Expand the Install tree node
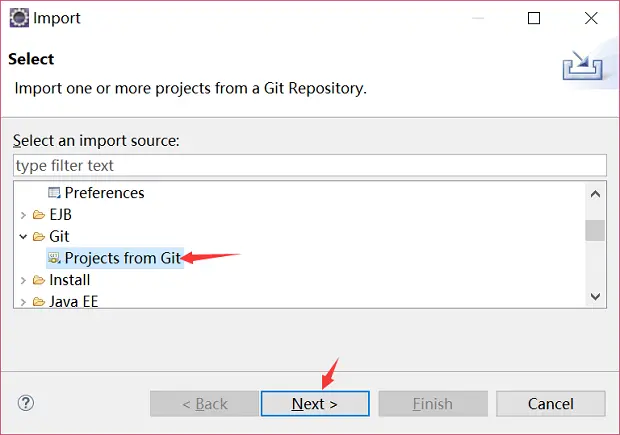The image size is (620, 435). (x=23, y=280)
